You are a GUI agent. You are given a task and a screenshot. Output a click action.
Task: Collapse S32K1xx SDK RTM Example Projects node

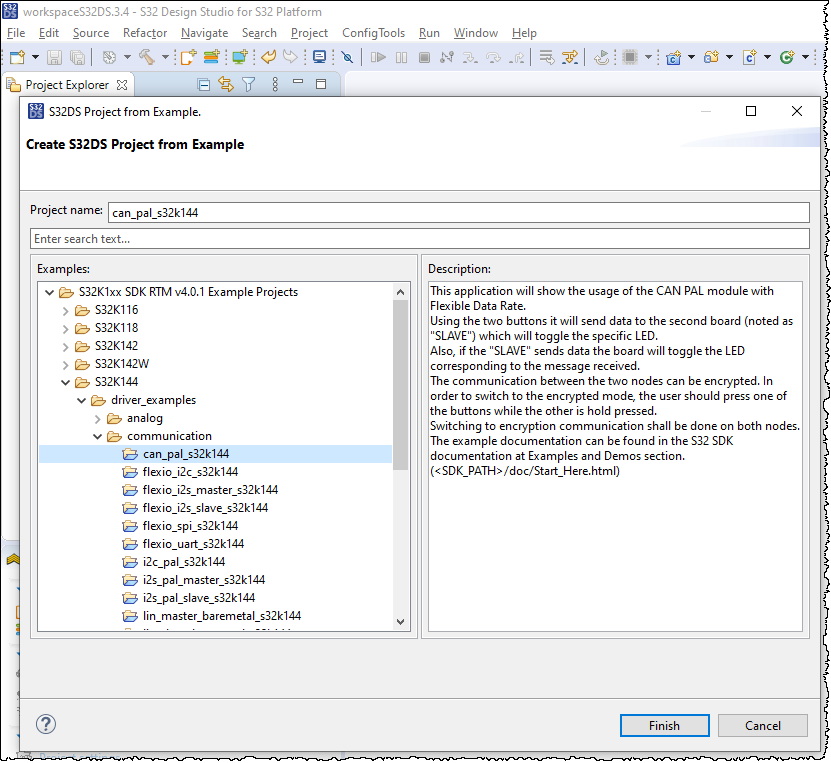pos(49,292)
